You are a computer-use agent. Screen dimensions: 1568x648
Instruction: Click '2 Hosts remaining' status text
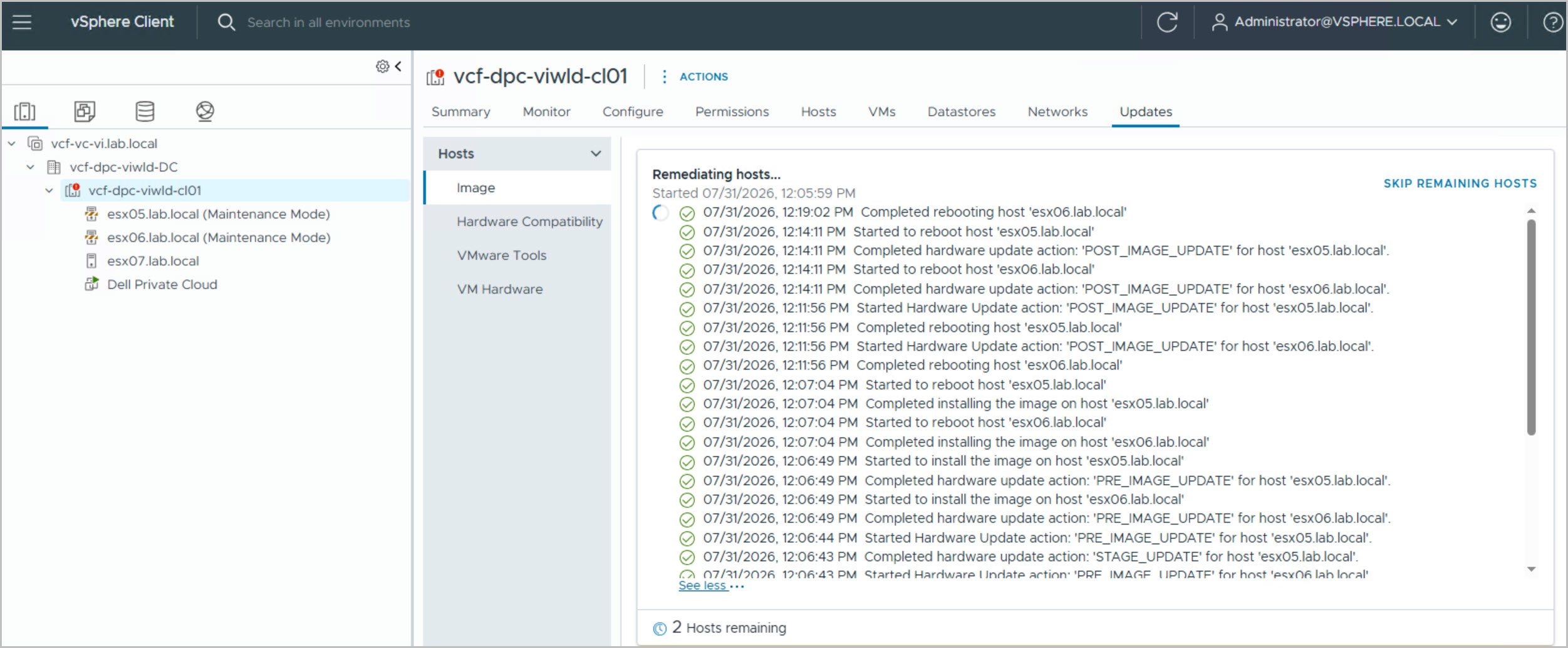pyautogui.click(x=729, y=627)
